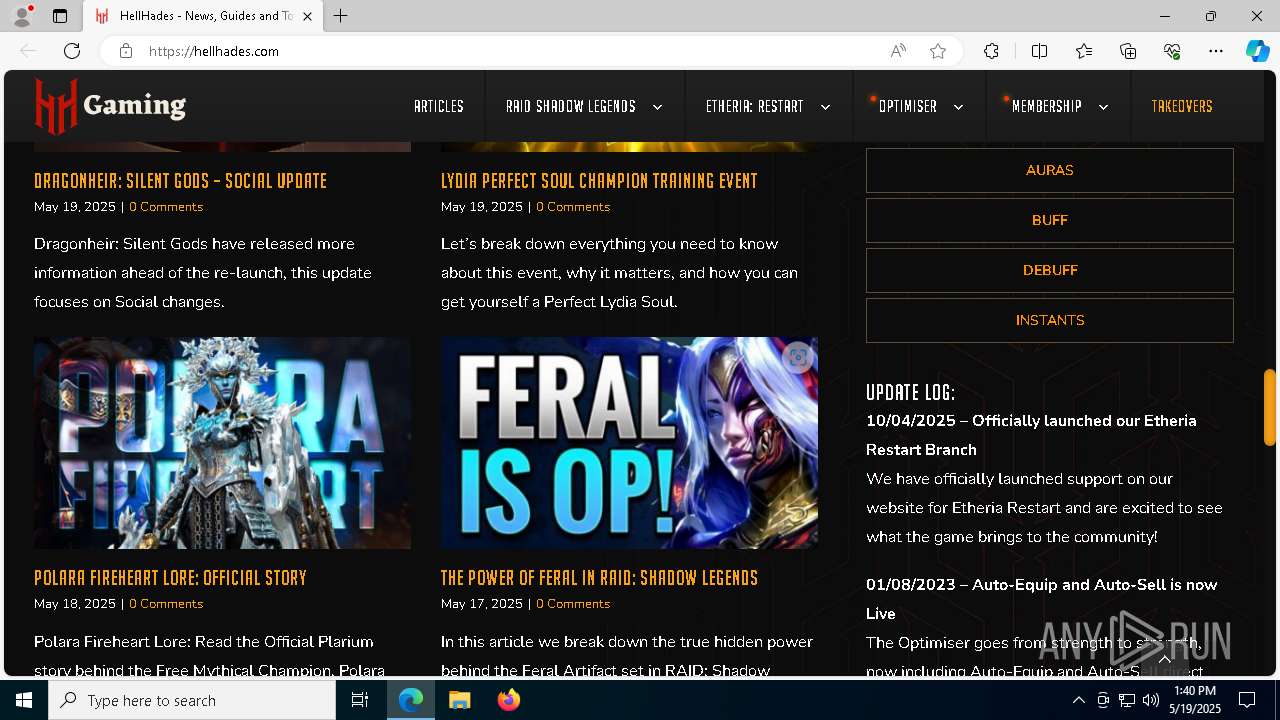Close the HellHades browser tab

pyautogui.click(x=308, y=16)
